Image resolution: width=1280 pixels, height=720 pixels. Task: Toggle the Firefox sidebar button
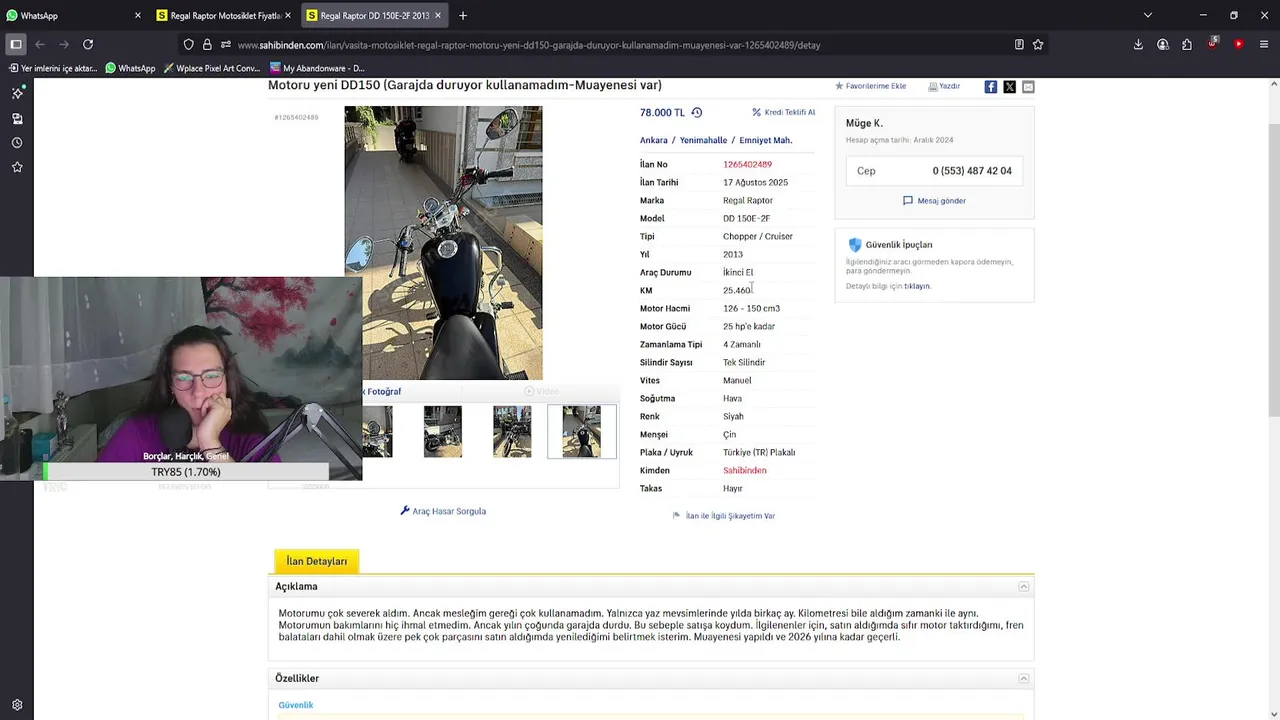coord(16,44)
